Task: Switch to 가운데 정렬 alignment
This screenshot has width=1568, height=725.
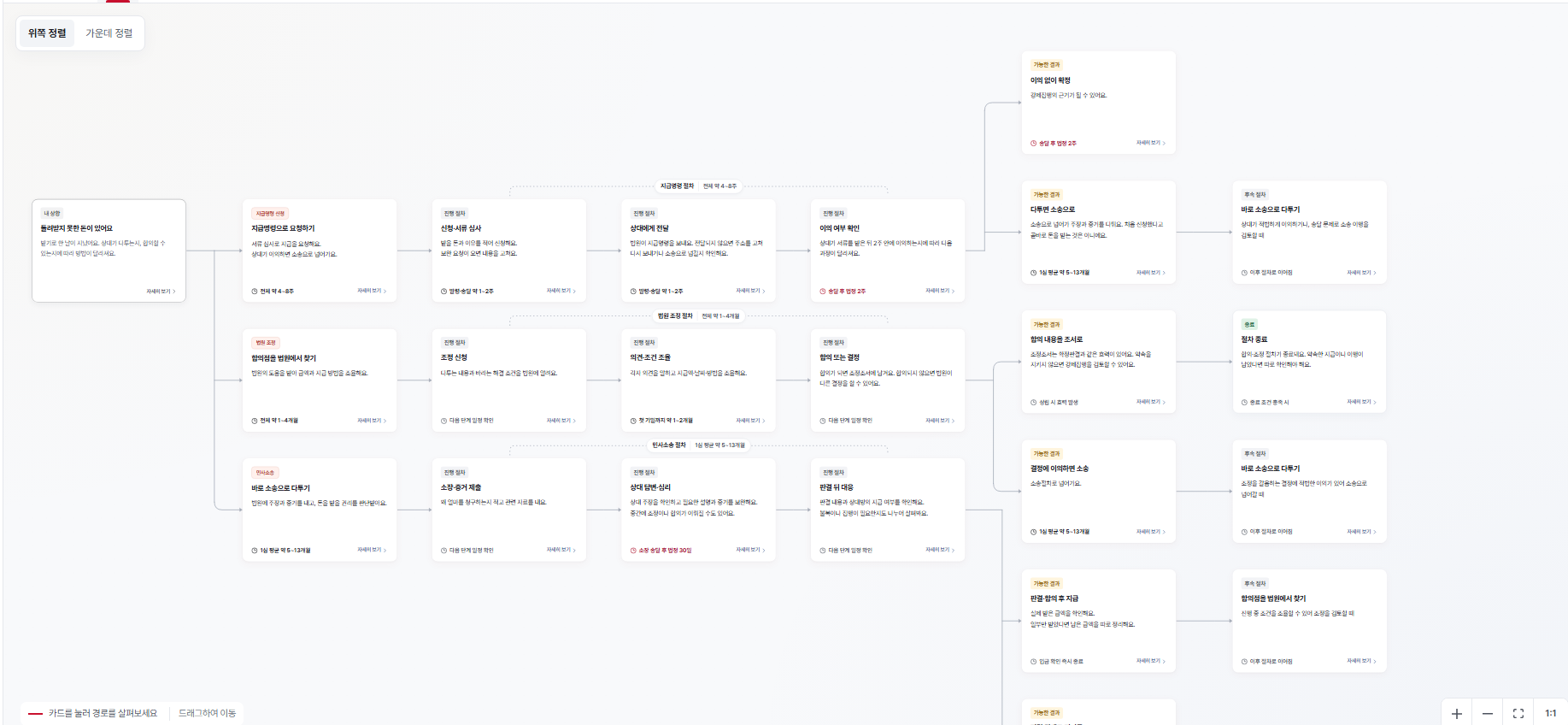Action: 109,33
